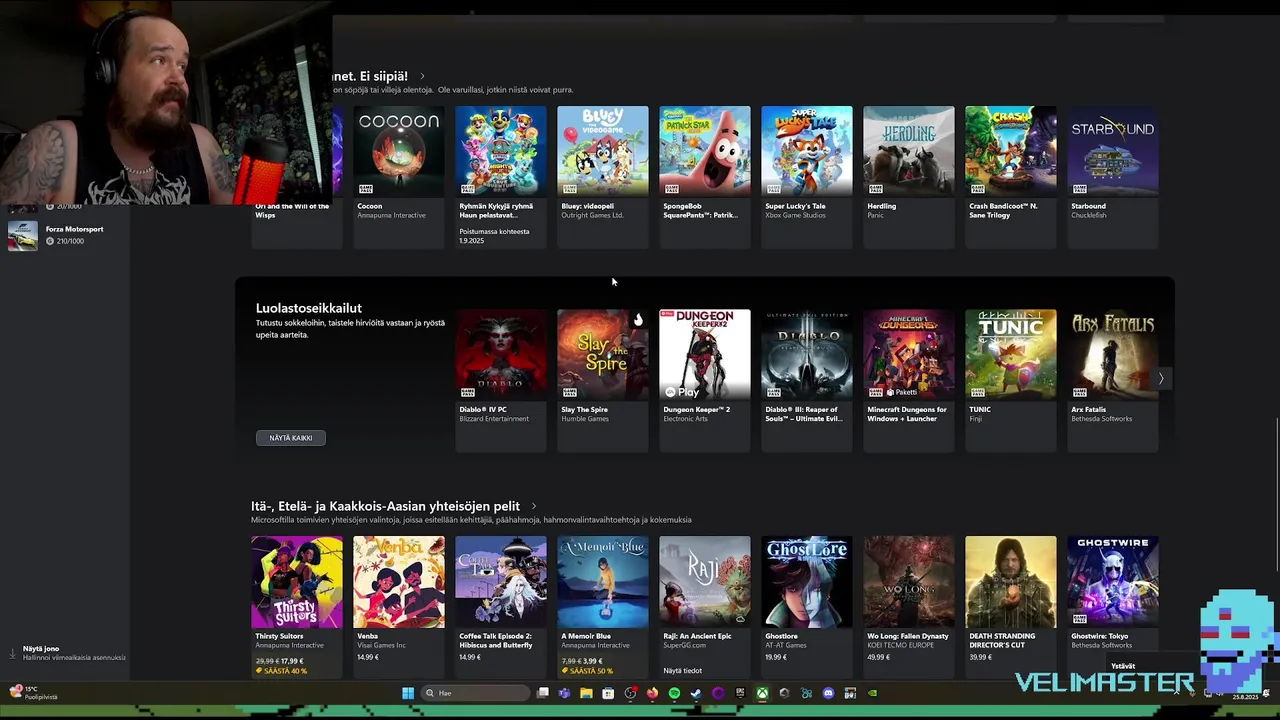
Task: Open the Windows Start menu
Action: tap(408, 693)
